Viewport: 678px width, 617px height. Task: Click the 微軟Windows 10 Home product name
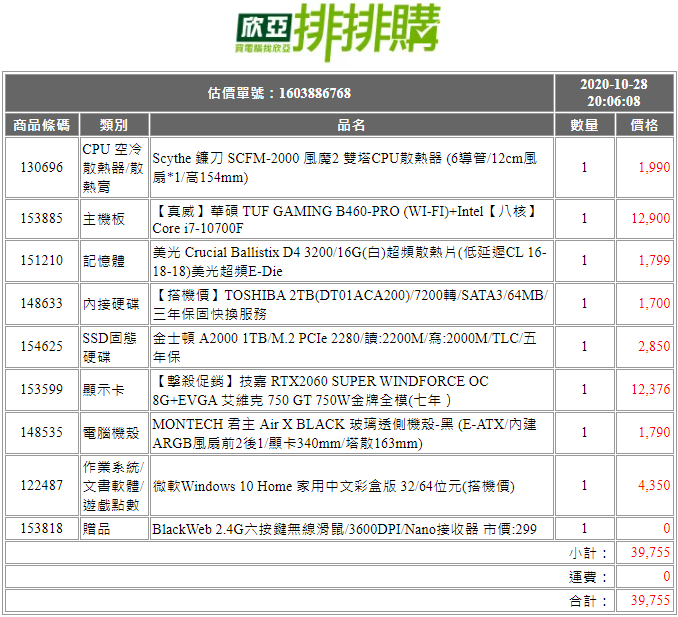(333, 486)
